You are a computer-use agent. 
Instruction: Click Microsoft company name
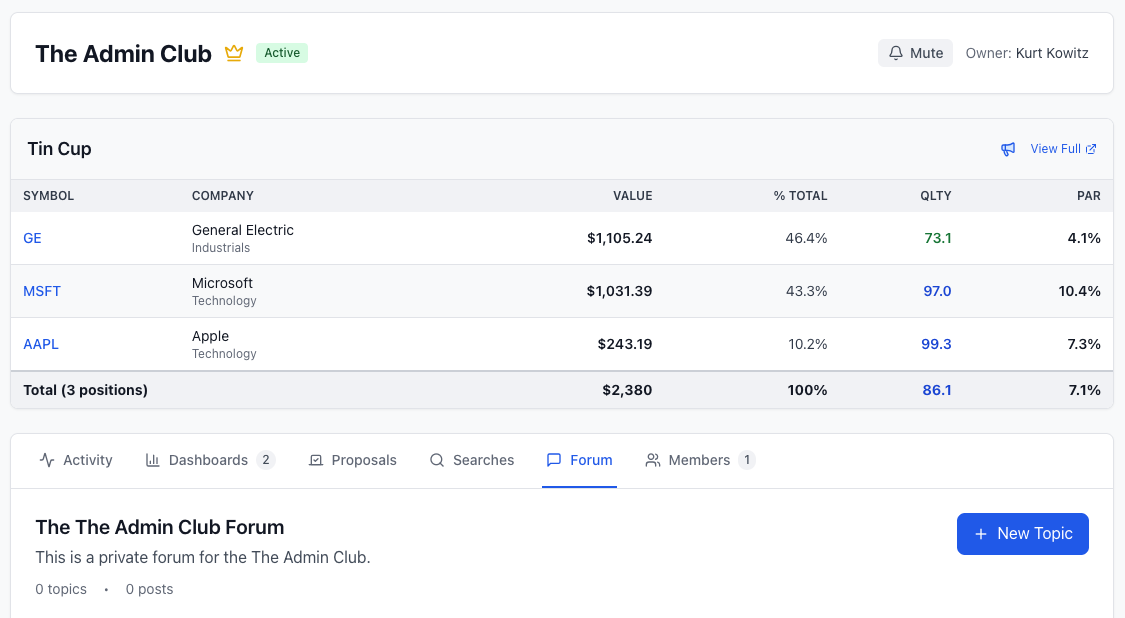222,284
